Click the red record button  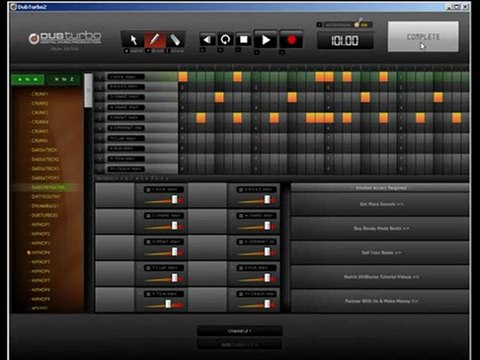291,40
